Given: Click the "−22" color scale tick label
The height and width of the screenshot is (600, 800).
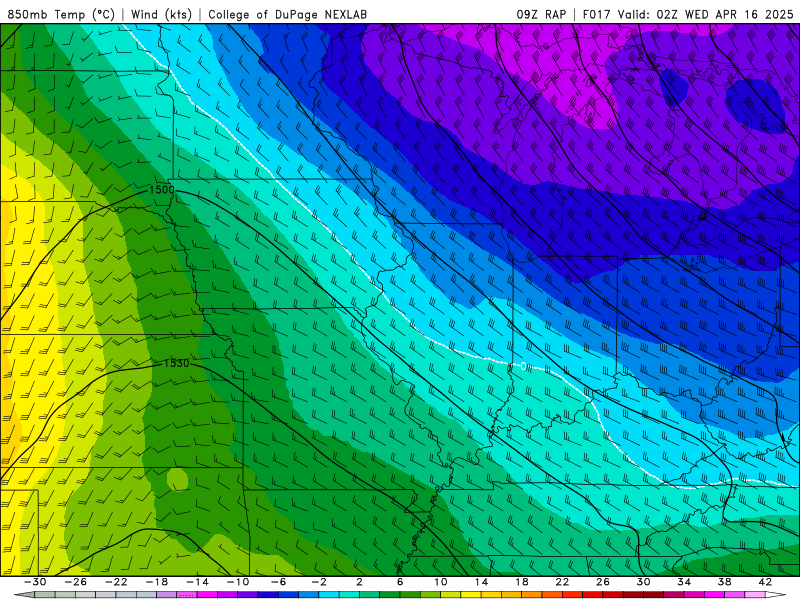Looking at the screenshot, I should click(x=116, y=582).
